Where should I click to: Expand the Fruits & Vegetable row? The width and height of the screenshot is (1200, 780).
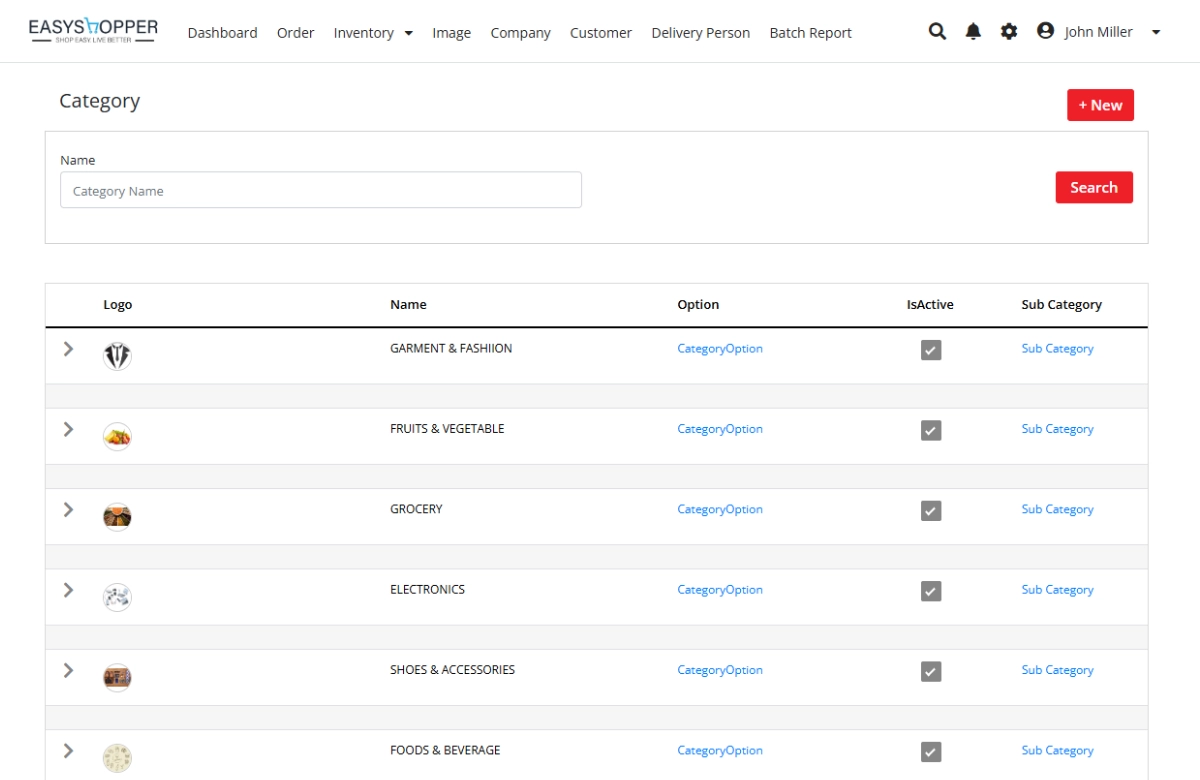[x=68, y=429]
